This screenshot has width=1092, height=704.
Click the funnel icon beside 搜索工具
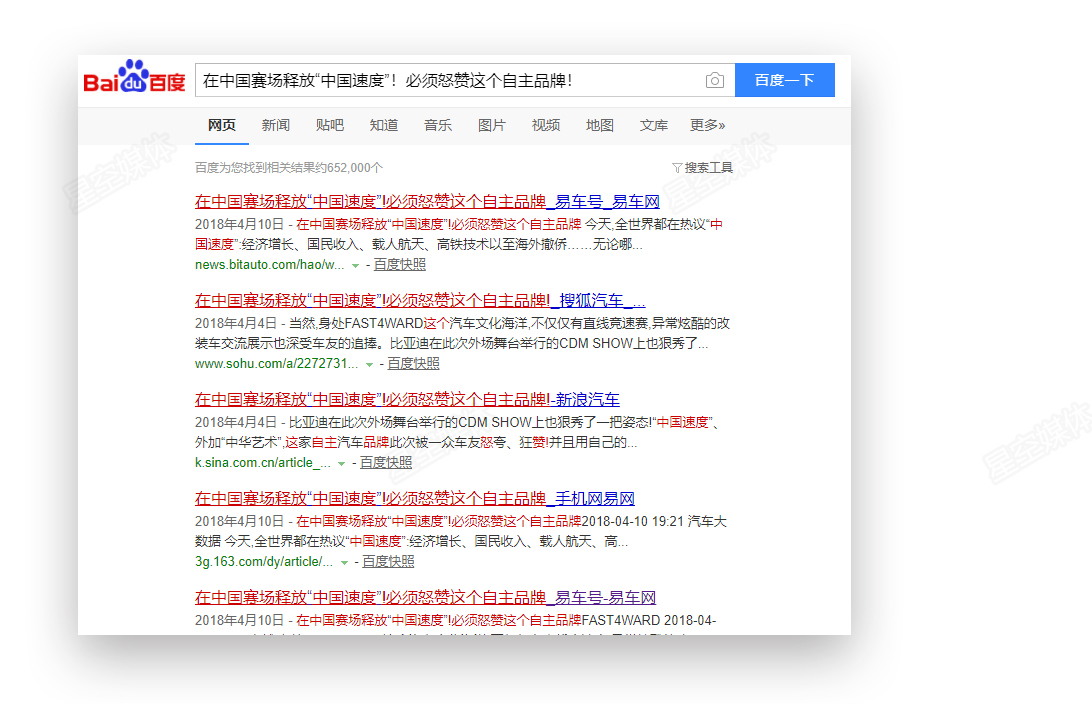tap(676, 168)
